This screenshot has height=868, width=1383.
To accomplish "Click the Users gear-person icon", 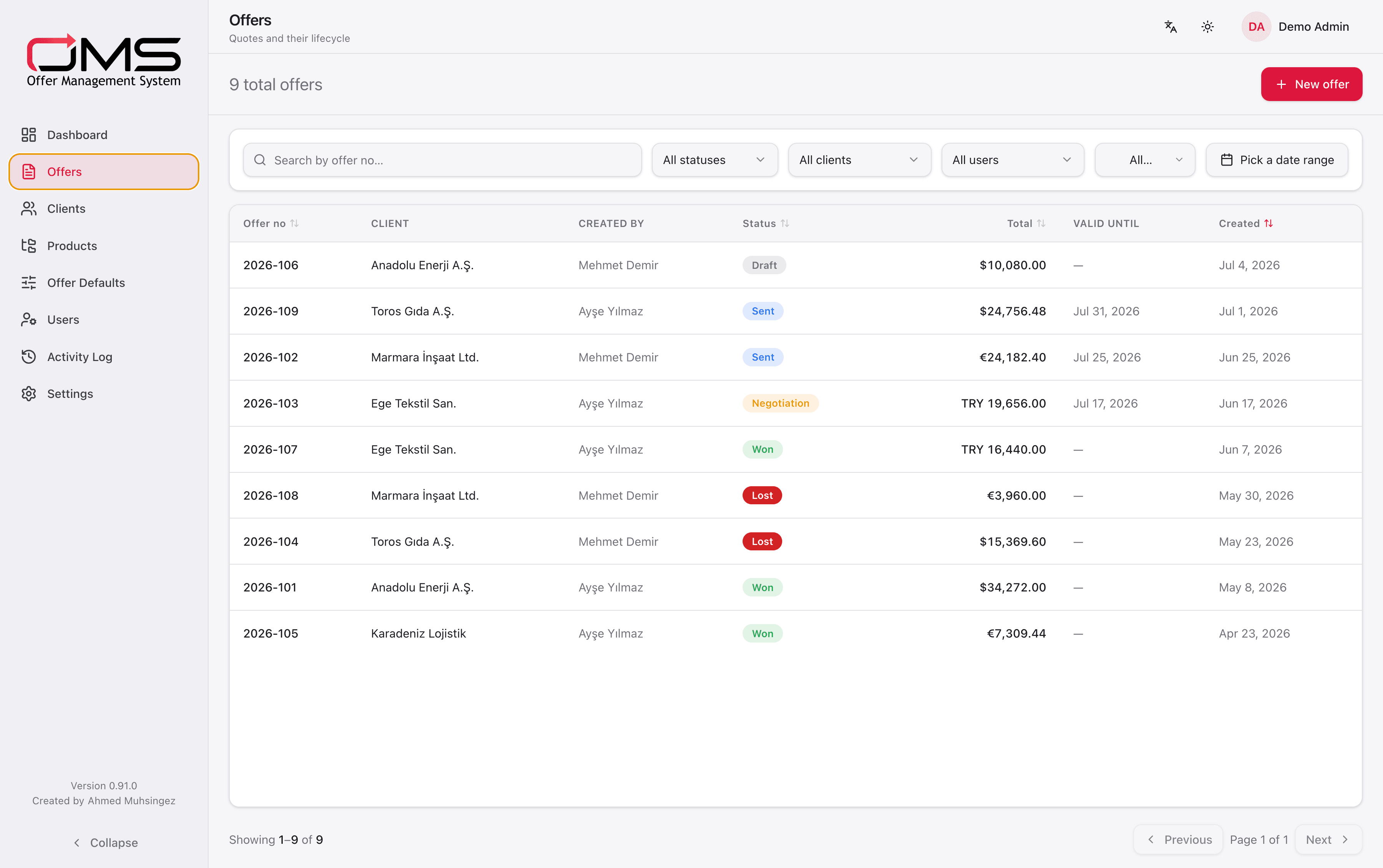I will point(29,320).
